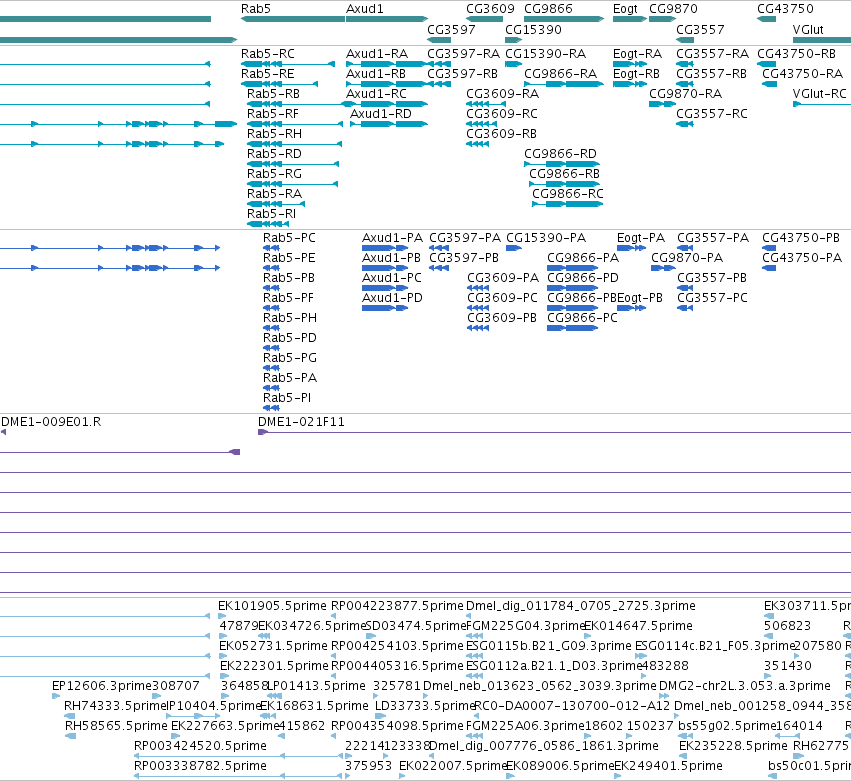Click the "CG15390" gene label
The height and width of the screenshot is (781, 851).
pyautogui.click(x=533, y=30)
